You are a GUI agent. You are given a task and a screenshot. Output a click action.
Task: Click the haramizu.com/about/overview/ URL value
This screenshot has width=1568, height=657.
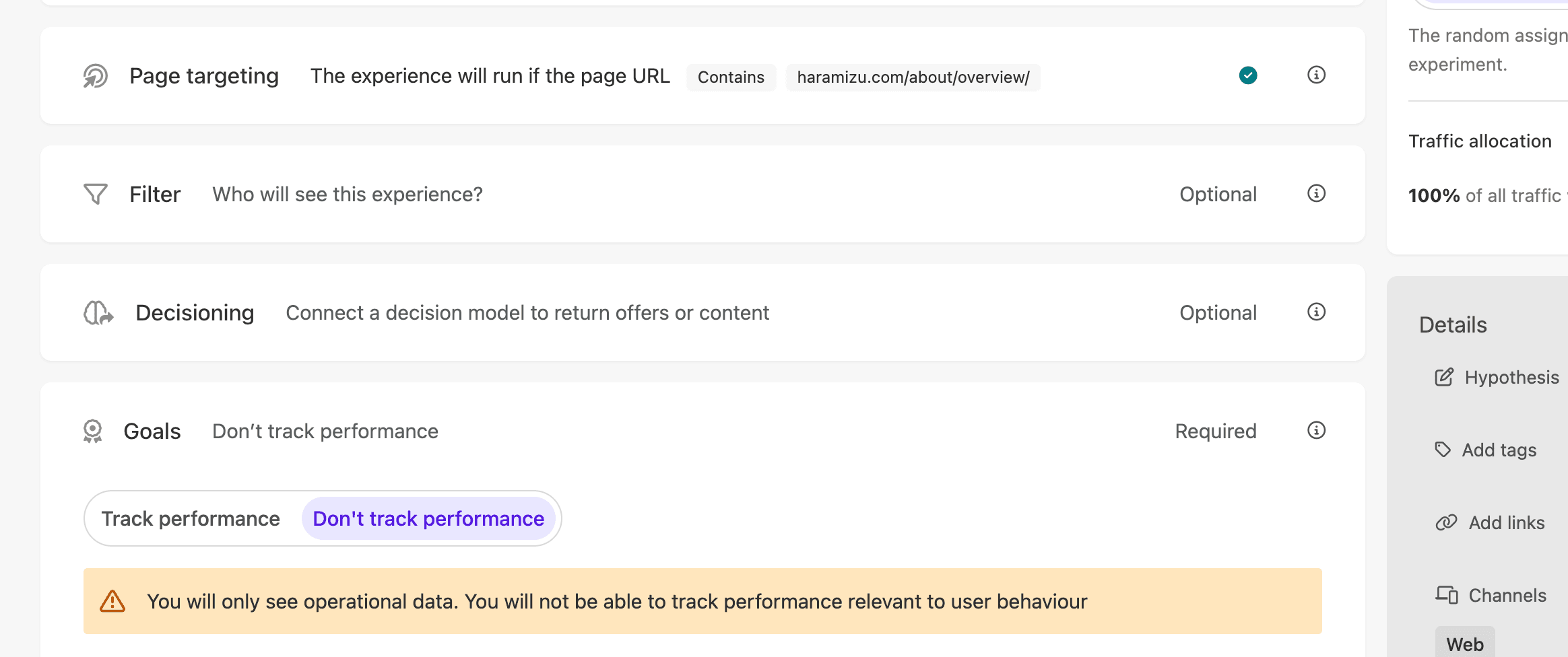(x=913, y=77)
